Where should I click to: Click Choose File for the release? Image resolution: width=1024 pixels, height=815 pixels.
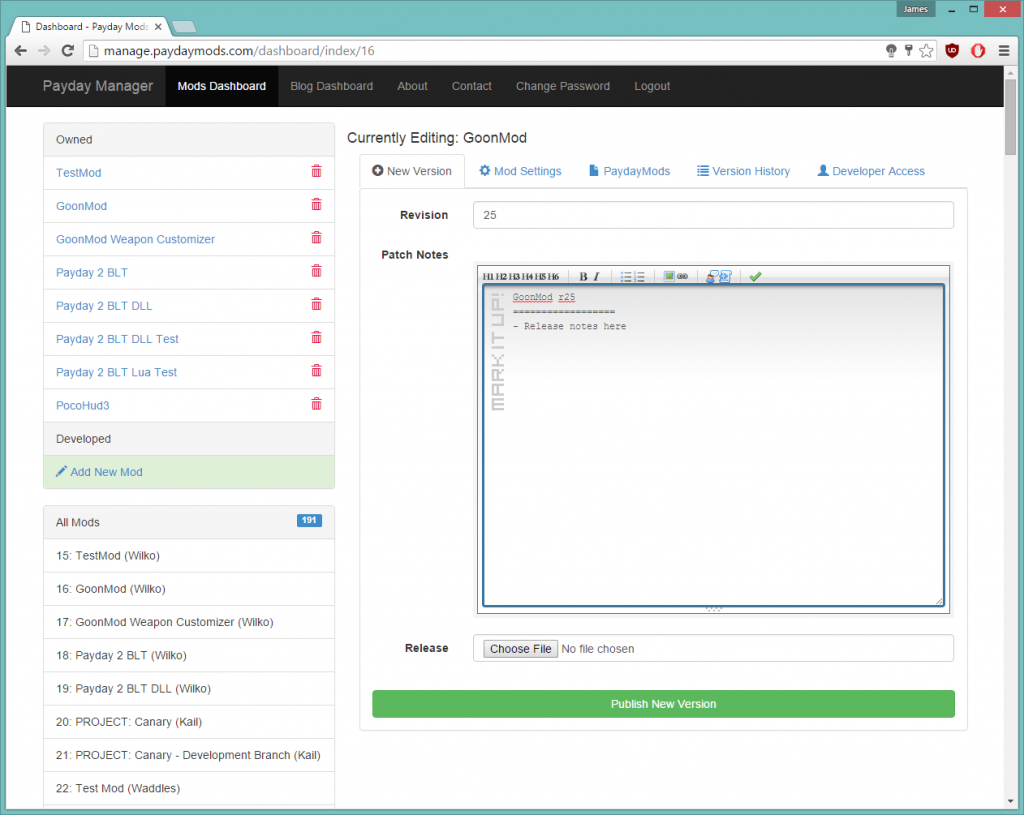[x=520, y=648]
